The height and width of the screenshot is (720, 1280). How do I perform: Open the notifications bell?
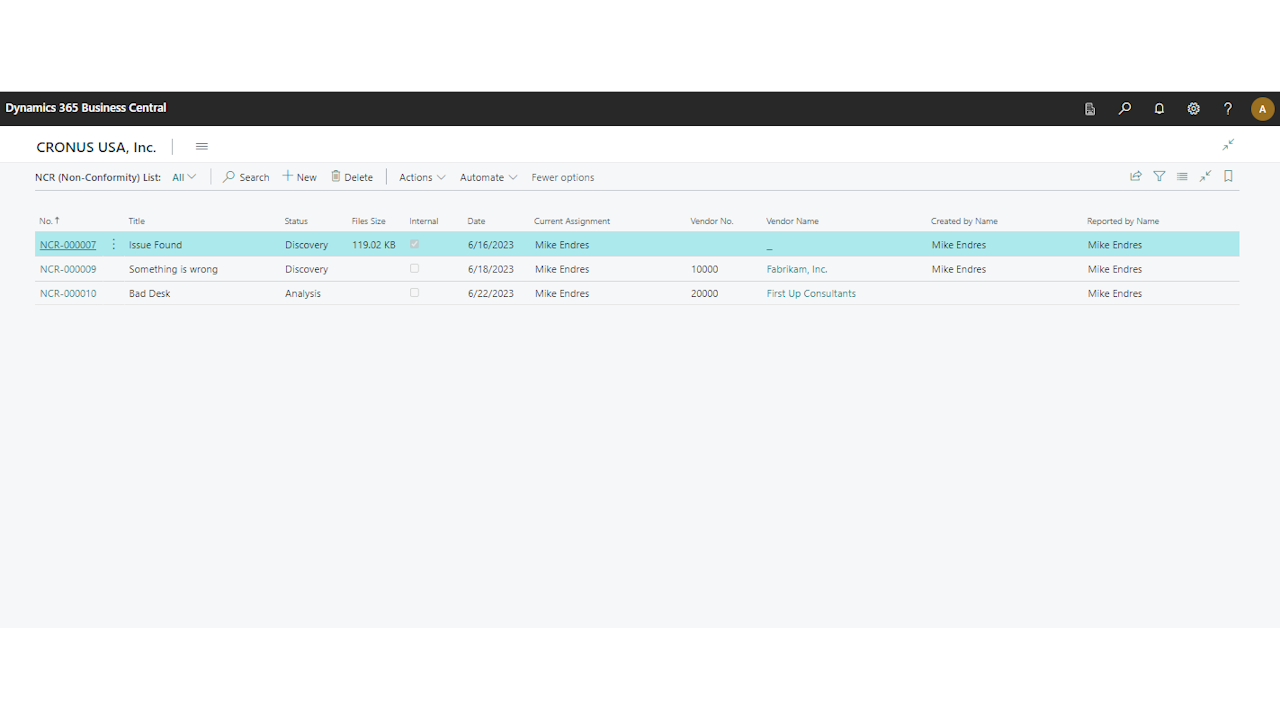1159,109
